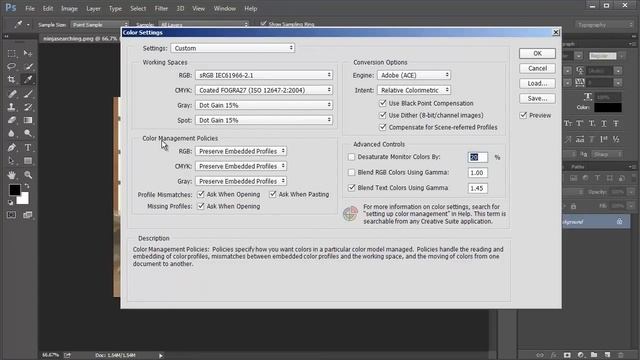The width and height of the screenshot is (640, 360).
Task: Select the Path Selection tool
Action: (11, 160)
